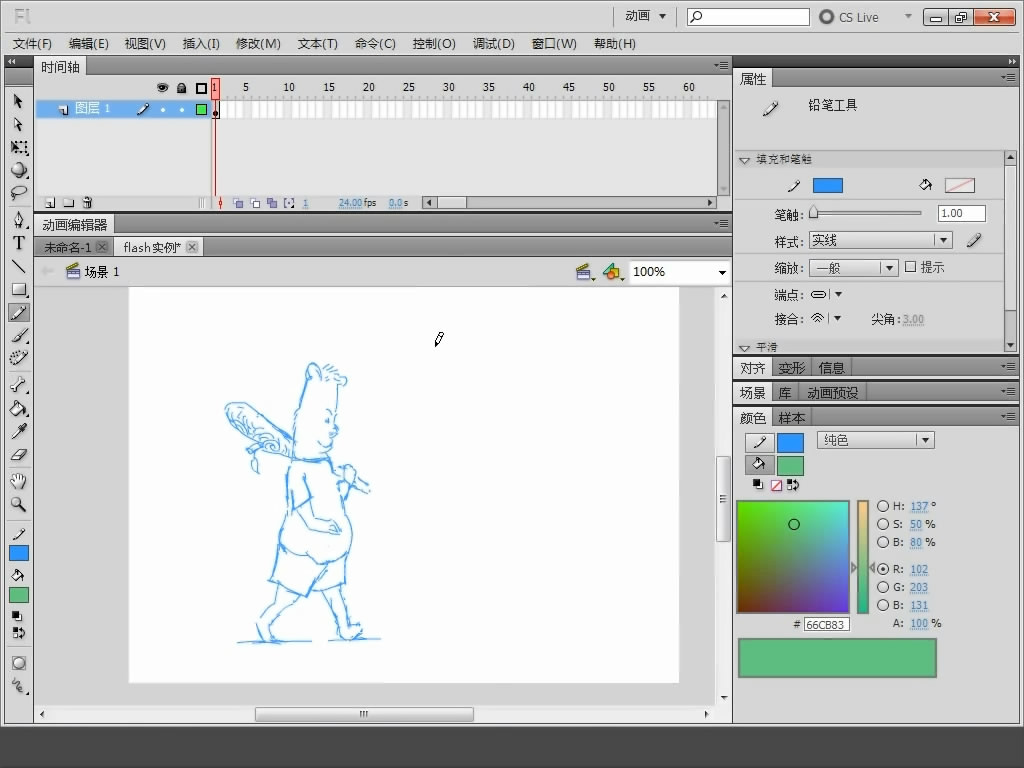Click the green fill swatch in color panel
This screenshot has height=768, width=1024.
pos(790,466)
